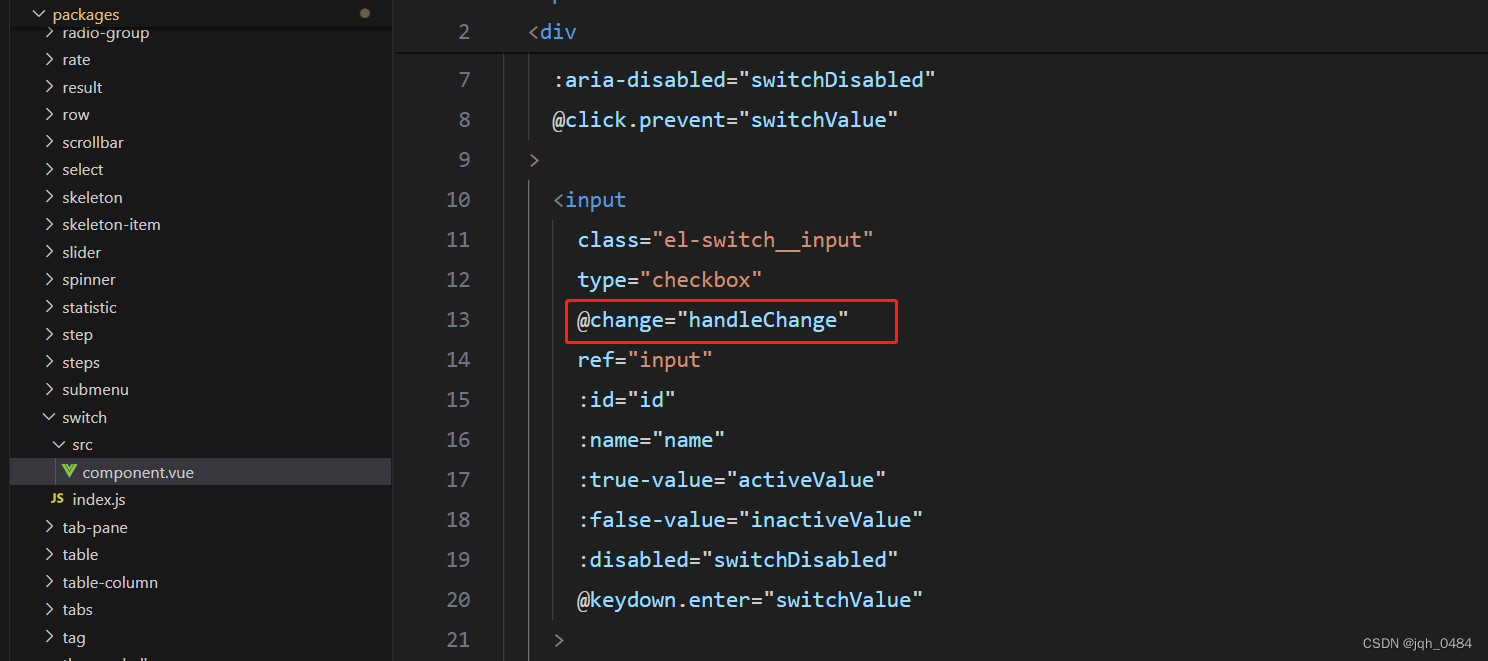The height and width of the screenshot is (661, 1488).
Task: Click the JS icon next to index.js
Action: tap(57, 499)
